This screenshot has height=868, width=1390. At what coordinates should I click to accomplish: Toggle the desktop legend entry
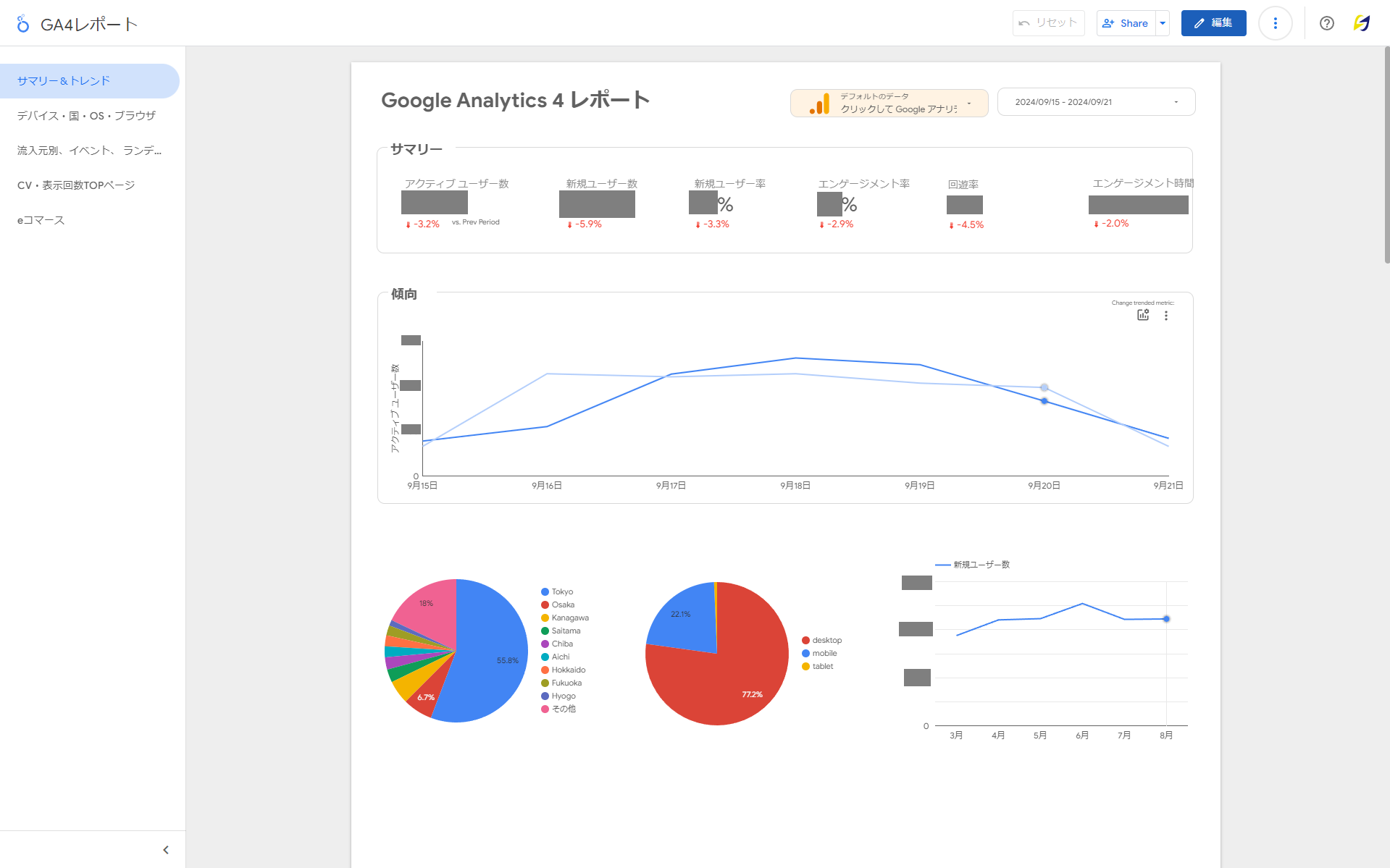point(826,640)
